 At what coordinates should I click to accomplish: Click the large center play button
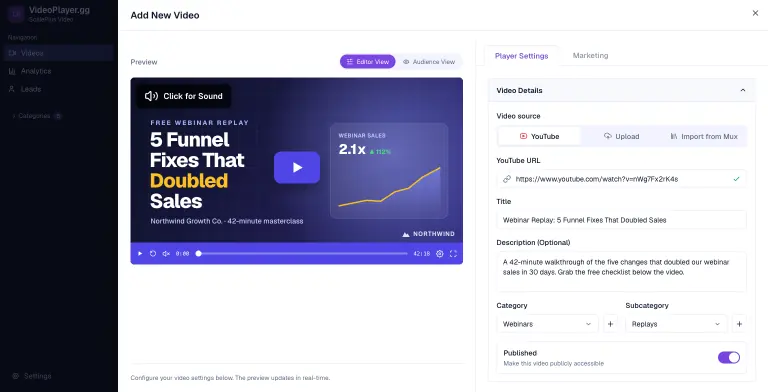pyautogui.click(x=297, y=168)
